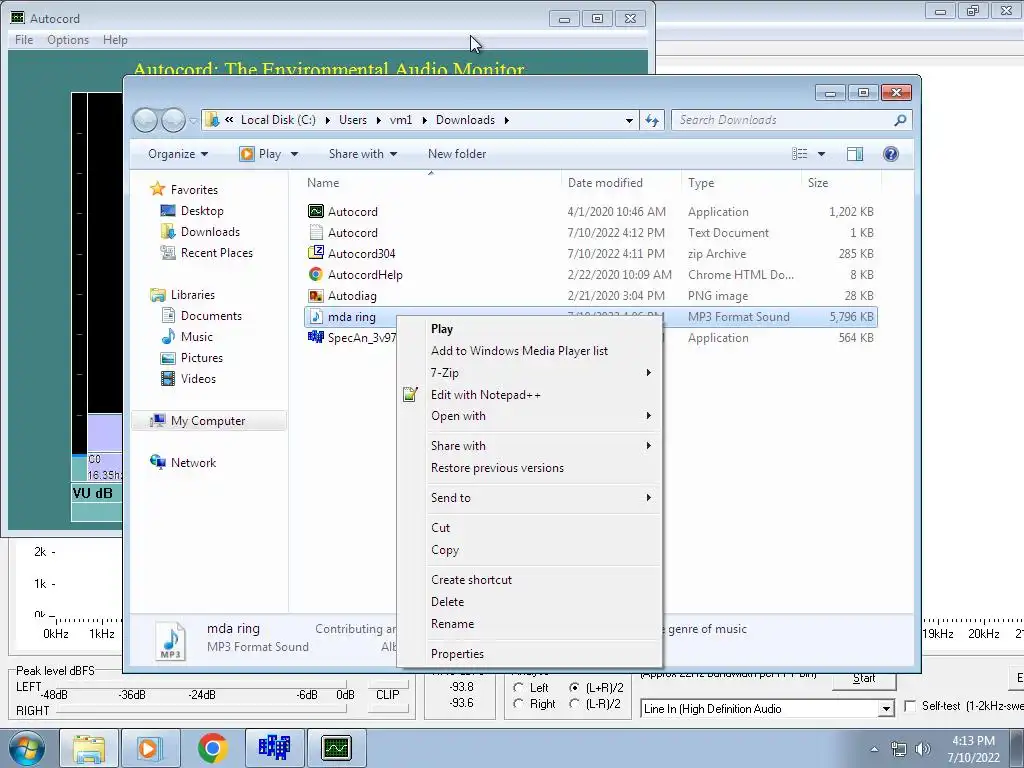
Task: Select the Autocord304 zip archive icon
Action: (x=316, y=253)
